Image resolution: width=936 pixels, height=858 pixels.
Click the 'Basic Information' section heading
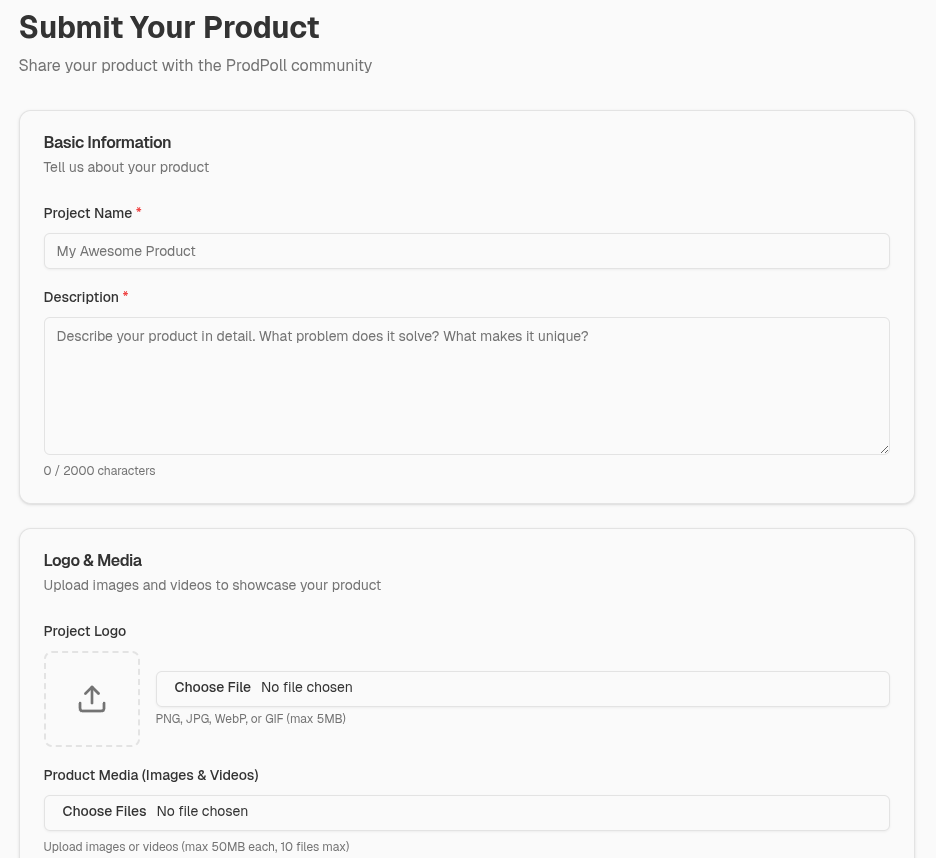(107, 142)
